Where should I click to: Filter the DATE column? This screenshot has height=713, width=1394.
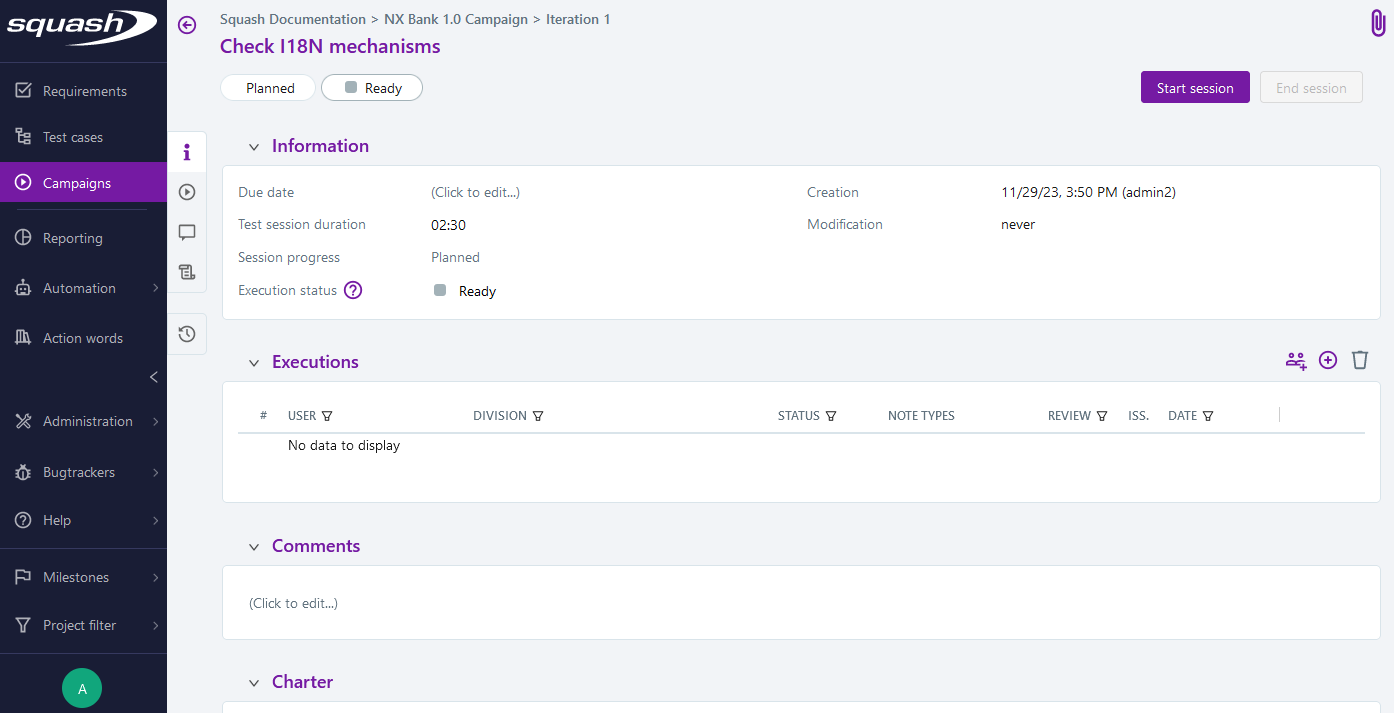pos(1208,416)
